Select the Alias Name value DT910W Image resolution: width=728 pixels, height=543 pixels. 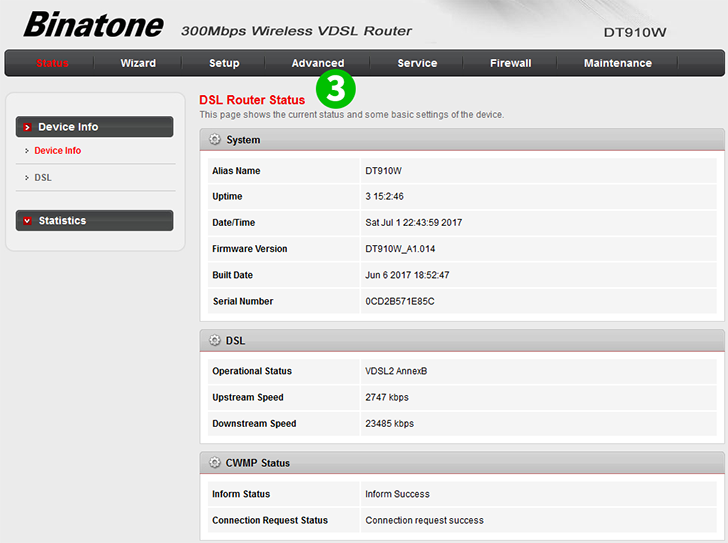pos(383,171)
